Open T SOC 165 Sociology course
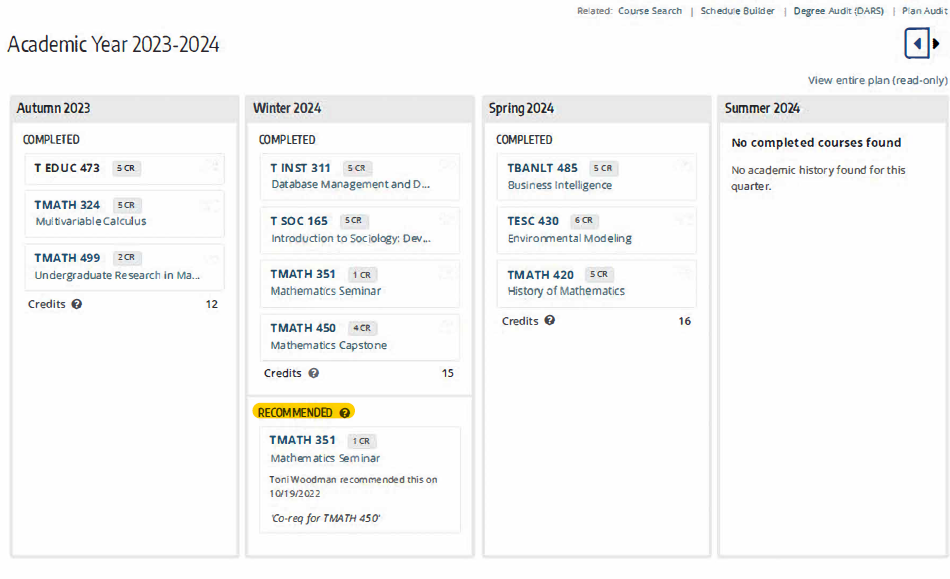 pyautogui.click(x=299, y=221)
